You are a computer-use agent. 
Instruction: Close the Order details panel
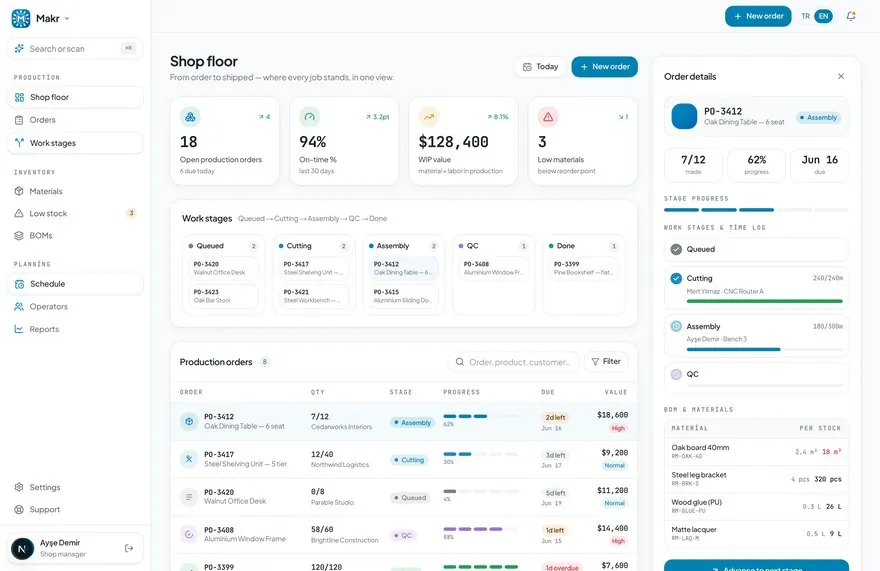[x=841, y=76]
